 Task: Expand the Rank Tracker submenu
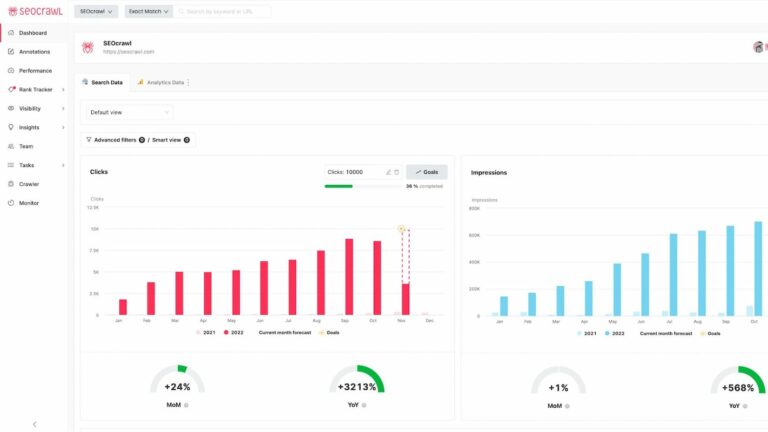pos(63,89)
